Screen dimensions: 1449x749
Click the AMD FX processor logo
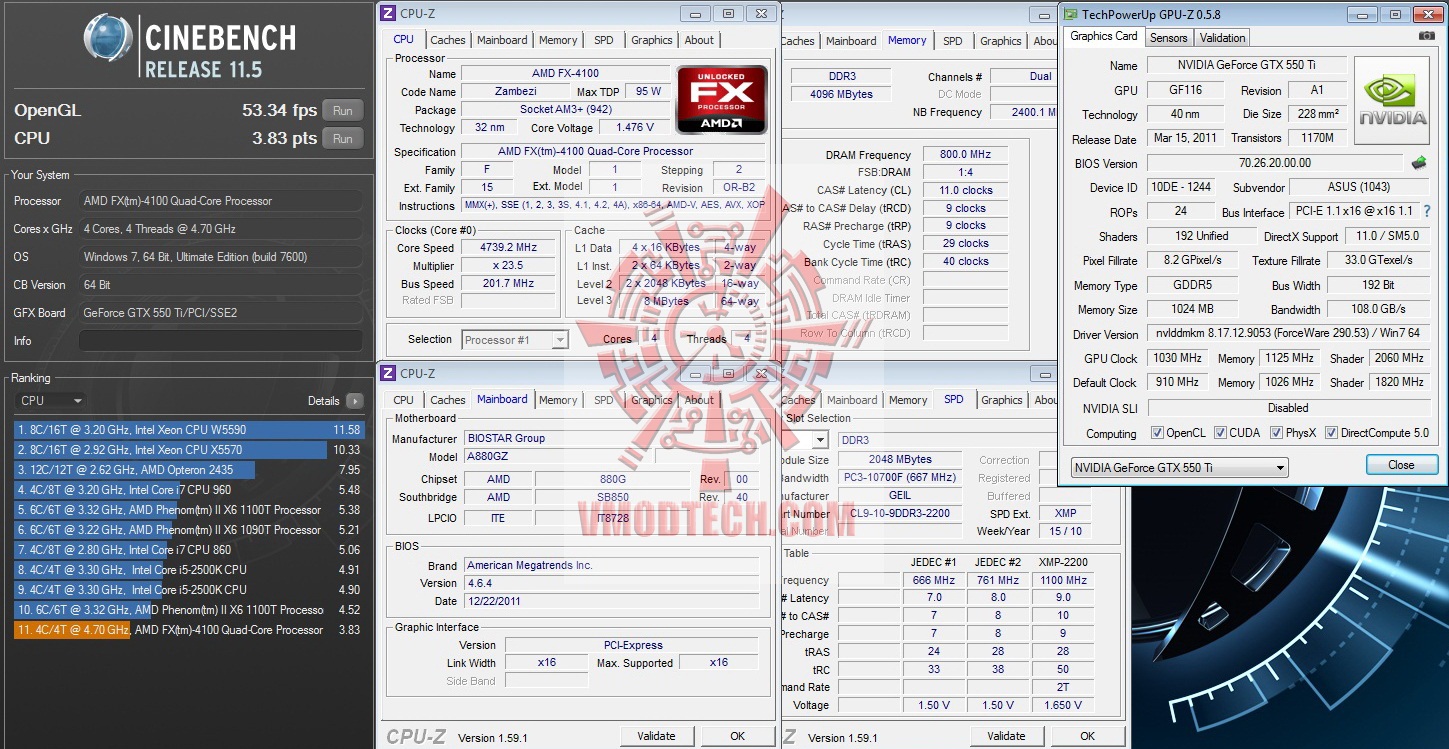click(722, 100)
